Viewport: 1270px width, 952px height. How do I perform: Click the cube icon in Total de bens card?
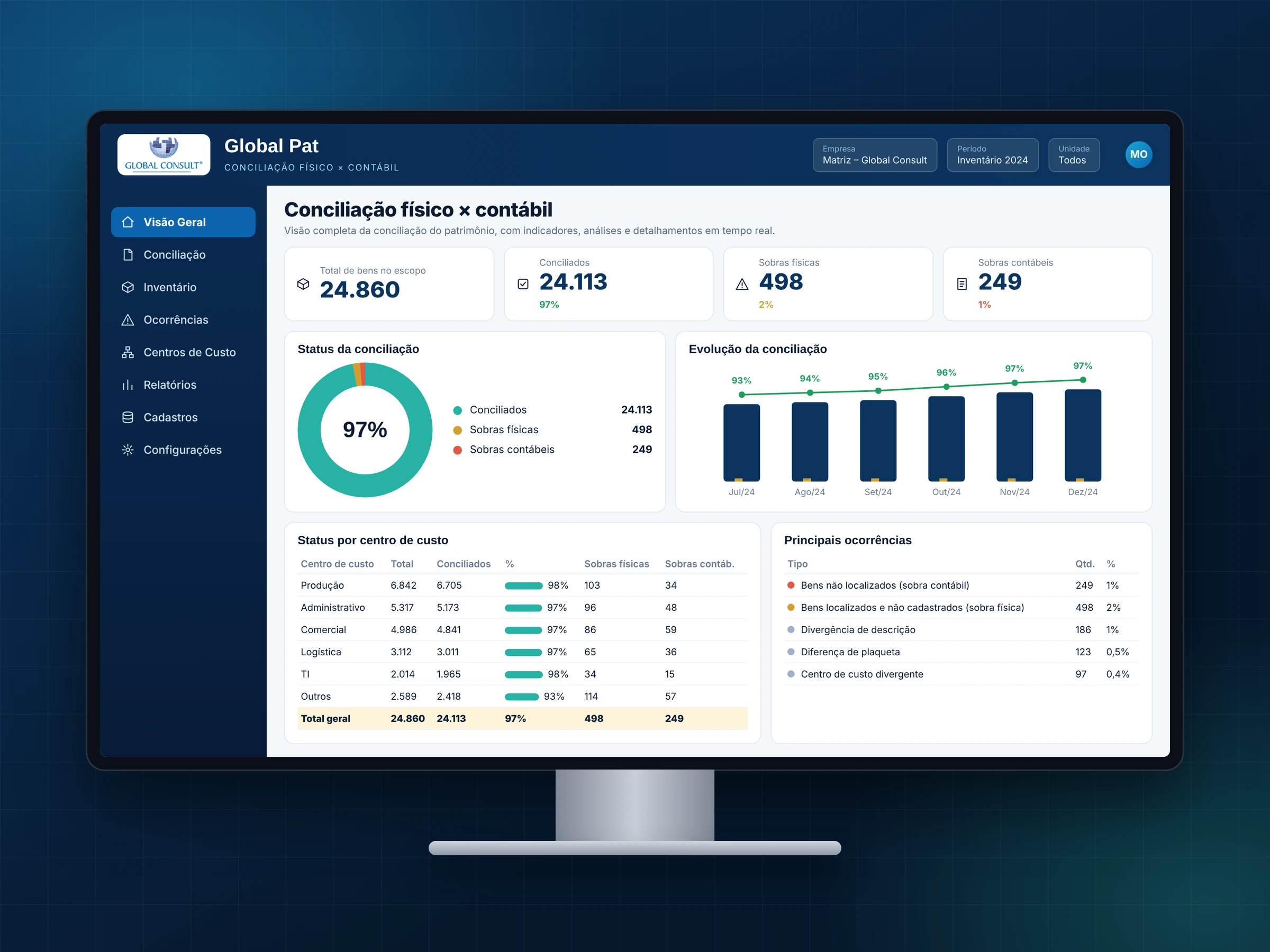point(303,284)
